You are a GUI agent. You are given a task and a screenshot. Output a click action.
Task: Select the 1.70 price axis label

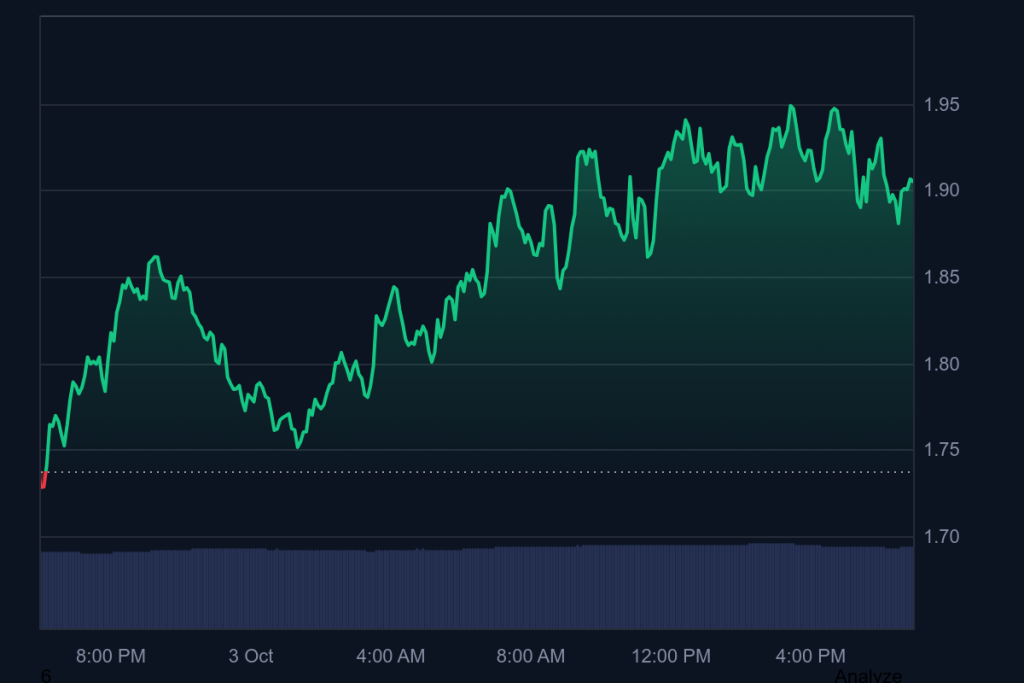point(941,537)
